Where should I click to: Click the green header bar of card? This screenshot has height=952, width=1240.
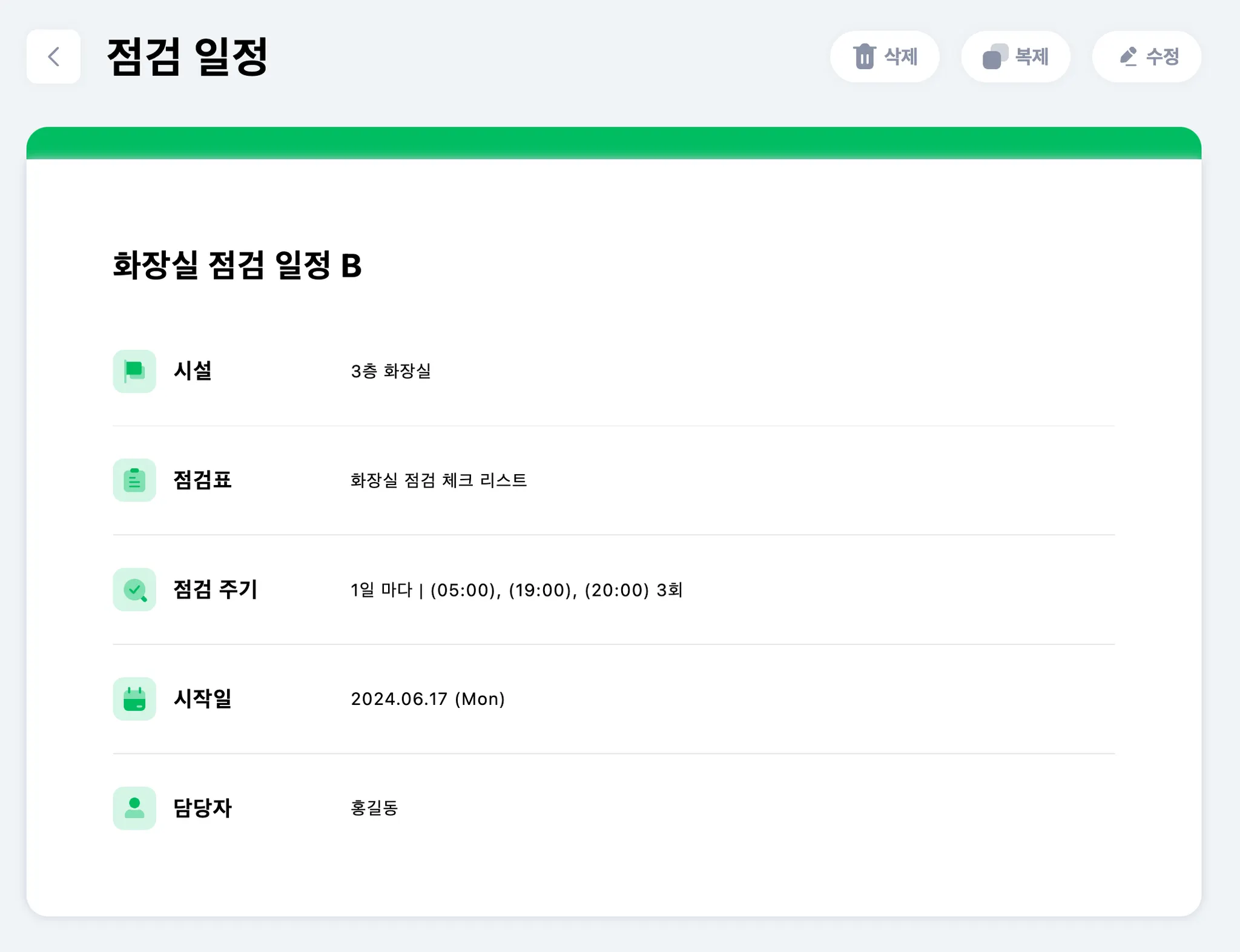tap(613, 143)
